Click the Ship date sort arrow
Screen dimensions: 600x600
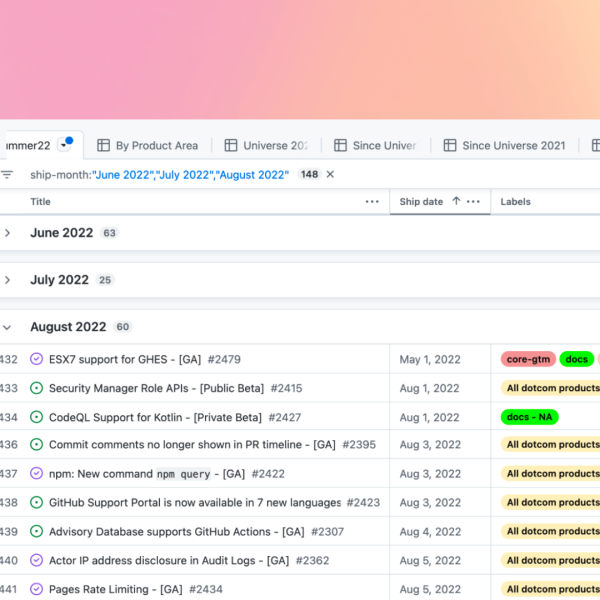(x=456, y=201)
